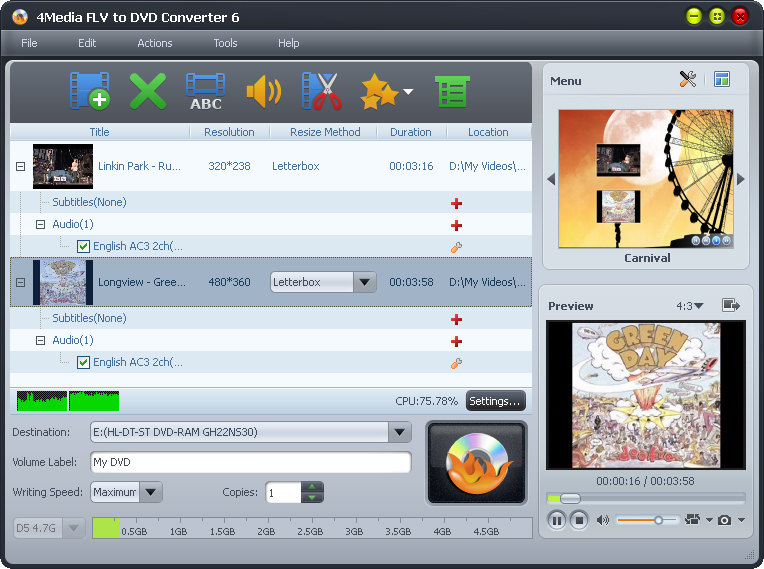The height and width of the screenshot is (569, 764).
Task: Click the Settings... button
Action: [x=495, y=401]
